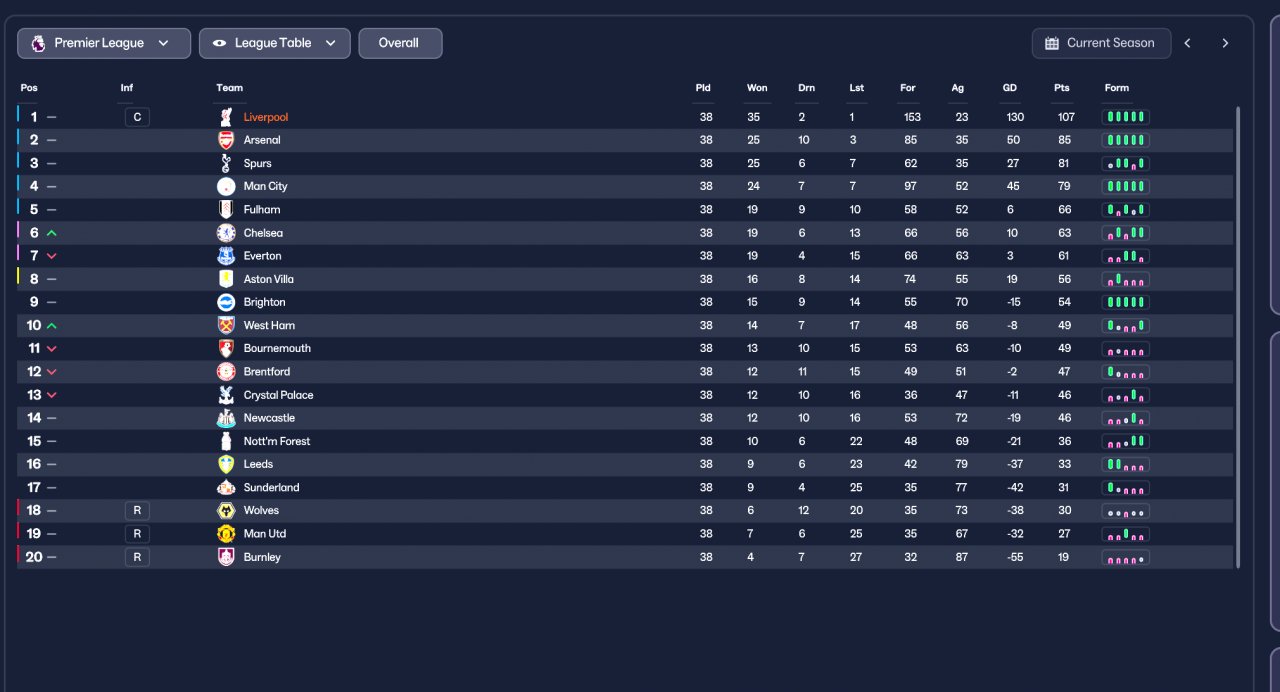
Task: Click the Man Utd badge icon
Action: [x=226, y=533]
